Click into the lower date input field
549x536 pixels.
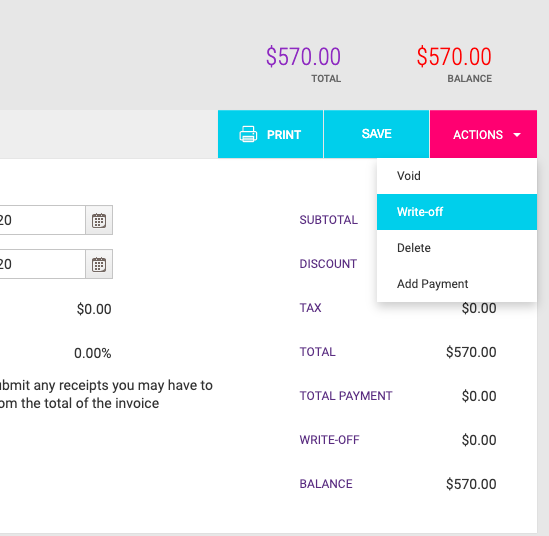(42, 264)
